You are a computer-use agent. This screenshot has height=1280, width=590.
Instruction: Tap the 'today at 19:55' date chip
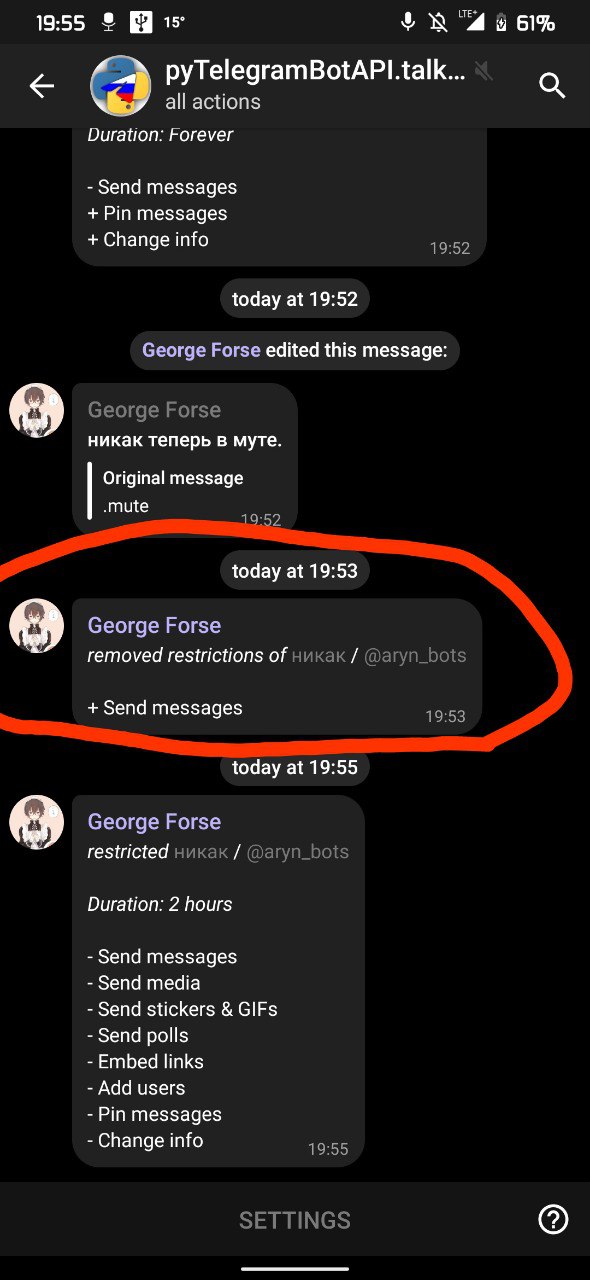coord(295,767)
